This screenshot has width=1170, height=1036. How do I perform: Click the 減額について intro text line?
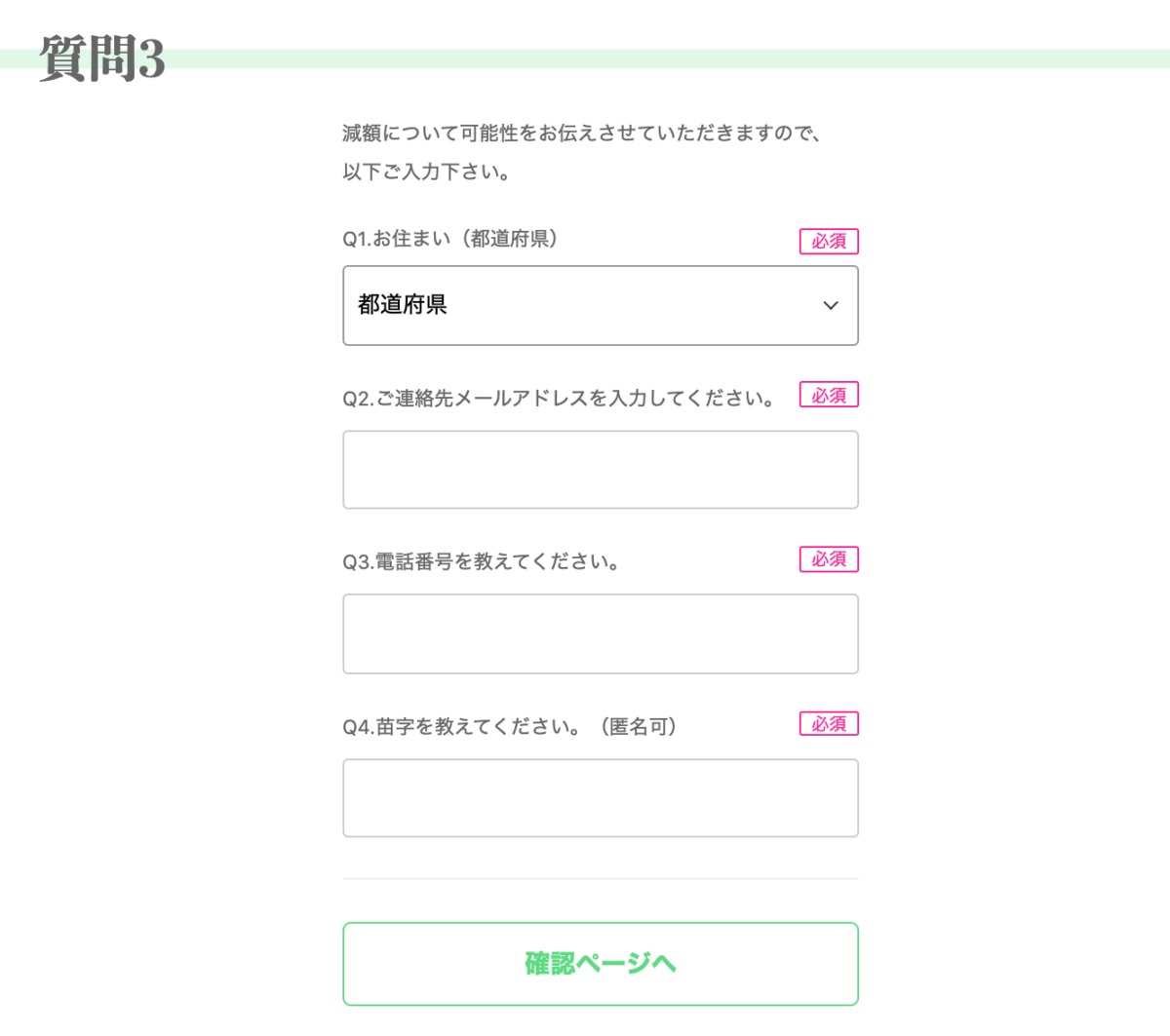582,133
